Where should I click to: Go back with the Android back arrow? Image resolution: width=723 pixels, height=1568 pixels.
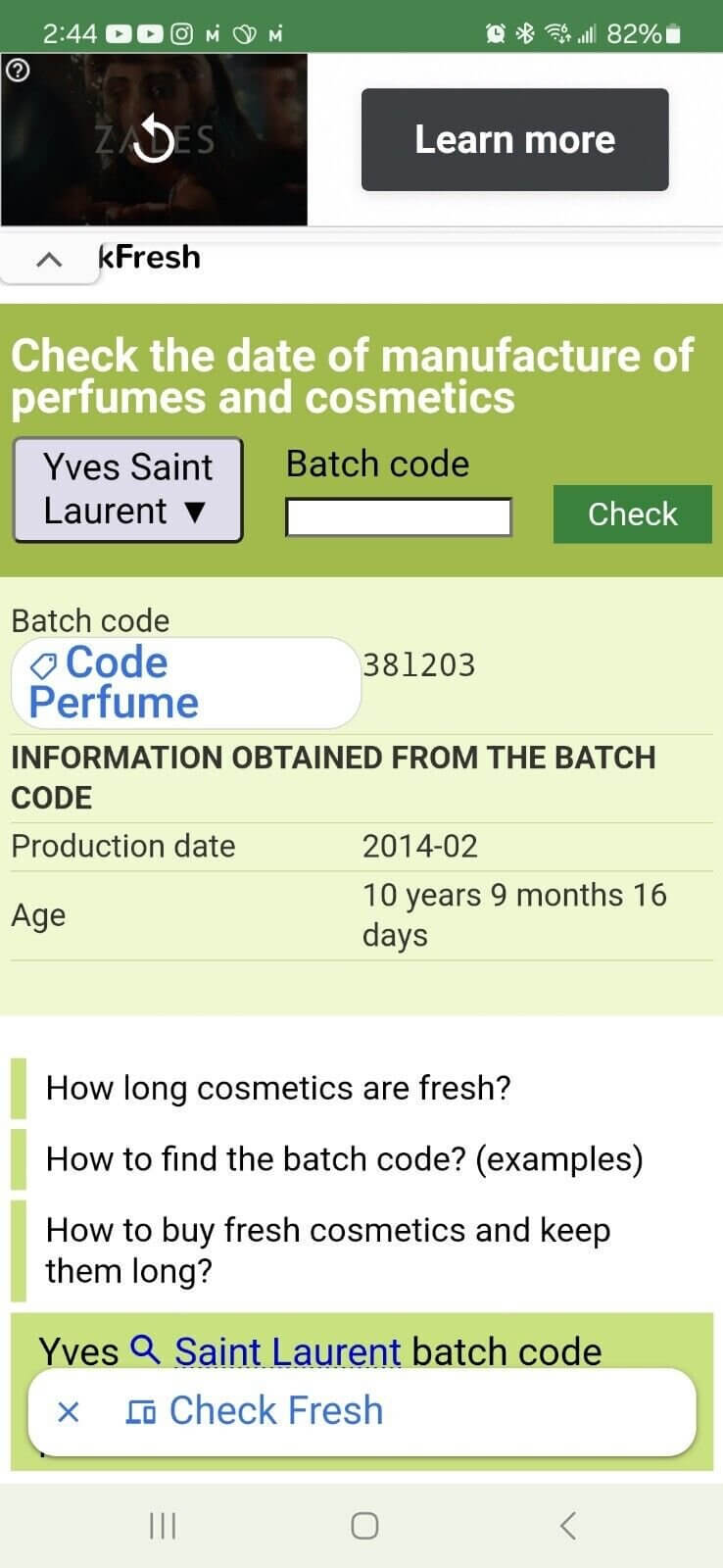[x=567, y=1525]
